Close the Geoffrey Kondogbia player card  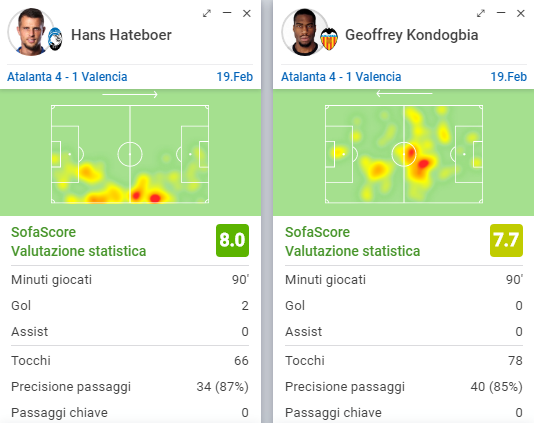pos(520,14)
